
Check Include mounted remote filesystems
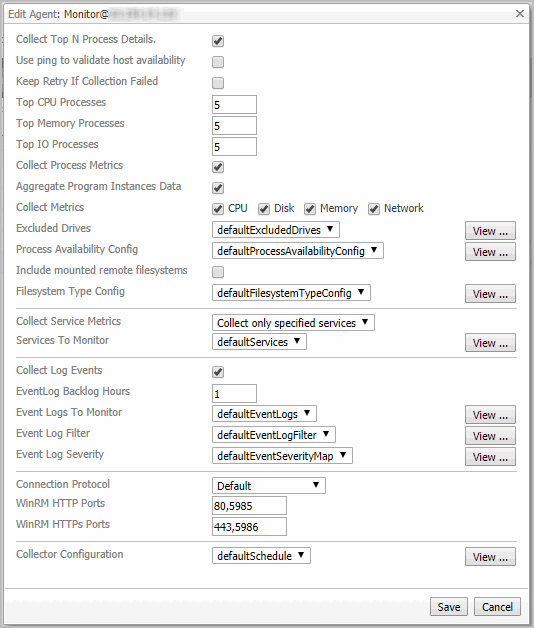(218, 272)
